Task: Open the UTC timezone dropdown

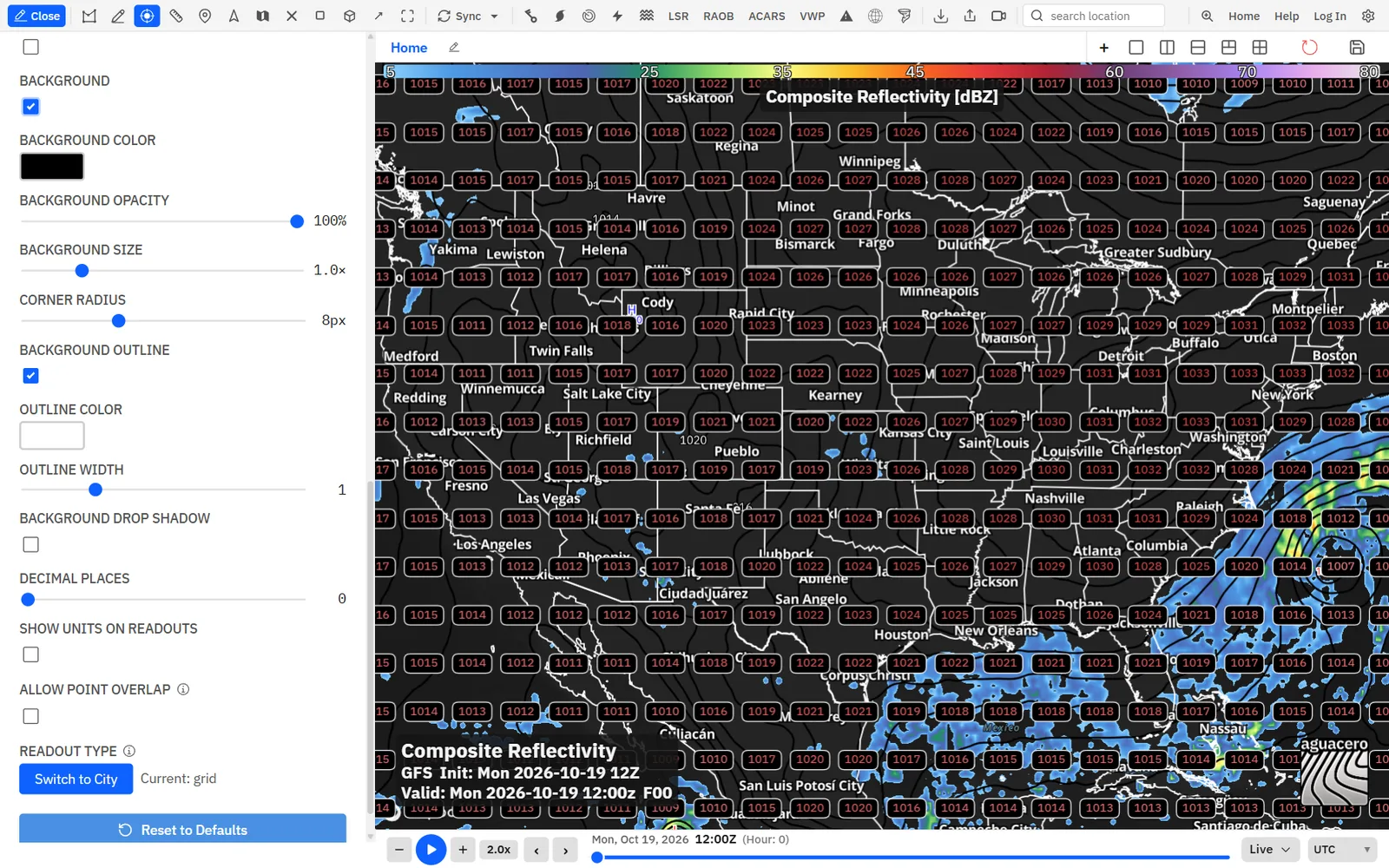Action: tap(1342, 850)
